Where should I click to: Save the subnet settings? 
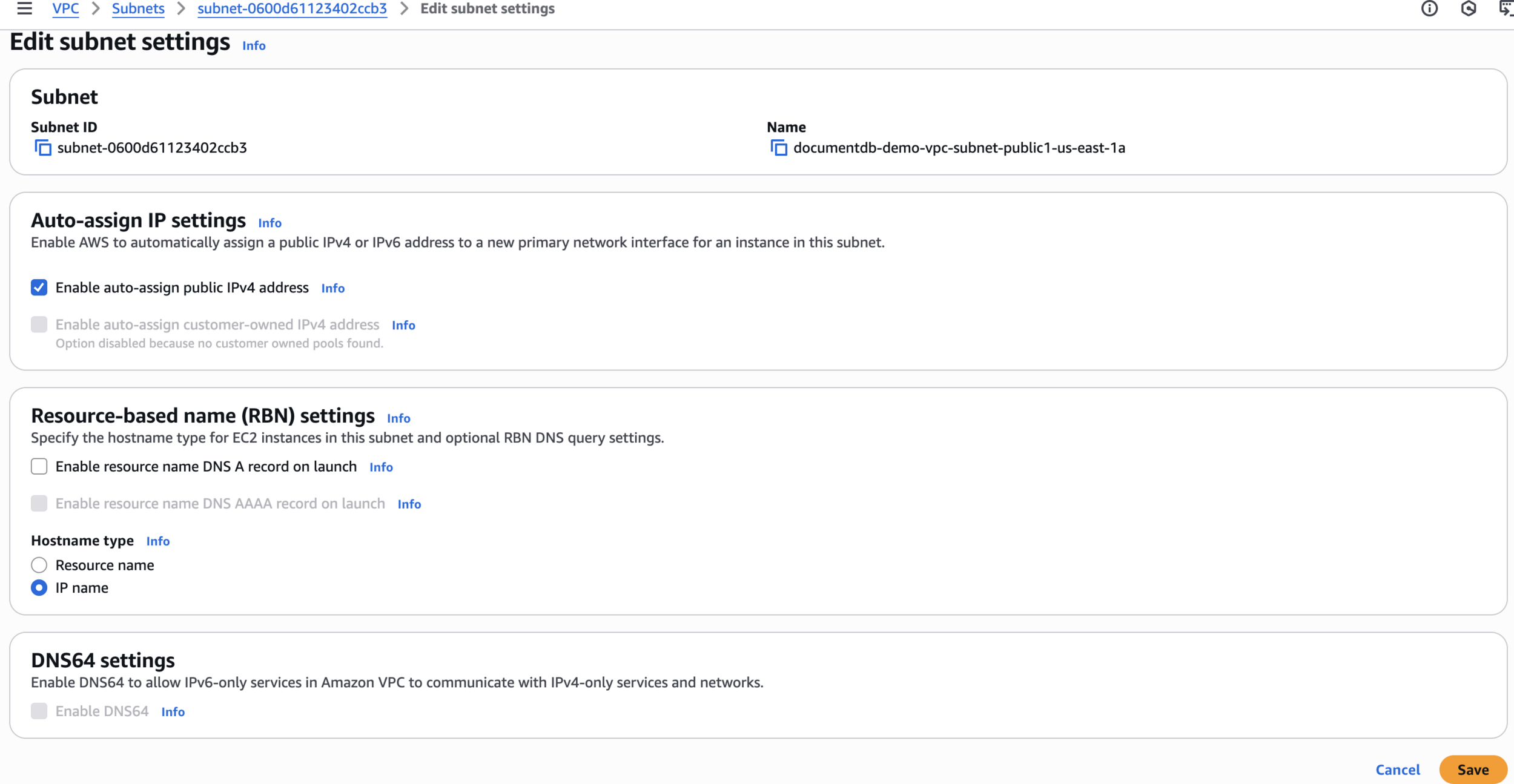(1472, 769)
